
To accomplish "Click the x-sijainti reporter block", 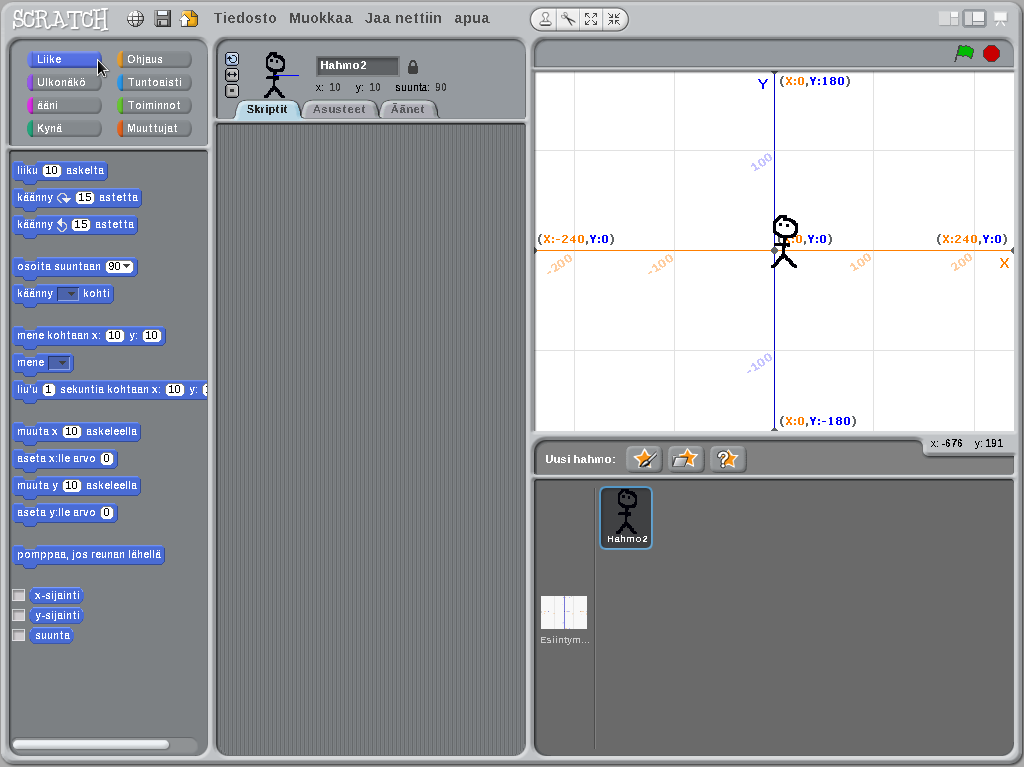I will [x=57, y=595].
